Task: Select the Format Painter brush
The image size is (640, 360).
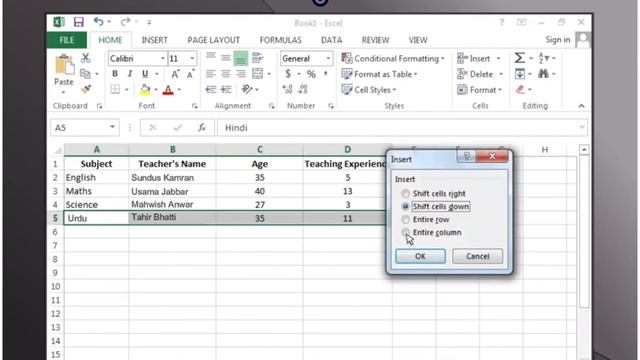Action: (86, 89)
